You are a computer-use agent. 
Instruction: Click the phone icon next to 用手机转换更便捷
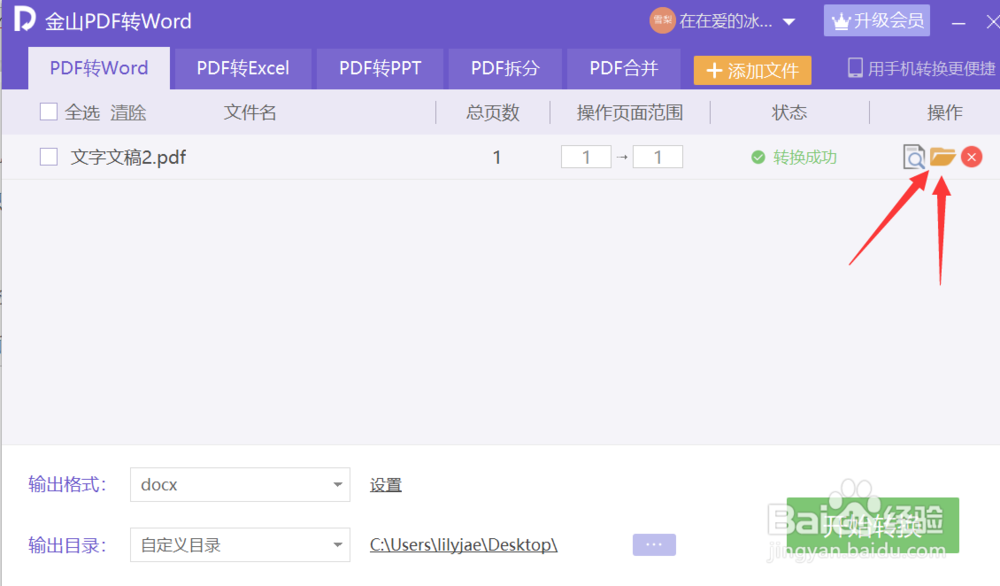[x=854, y=66]
